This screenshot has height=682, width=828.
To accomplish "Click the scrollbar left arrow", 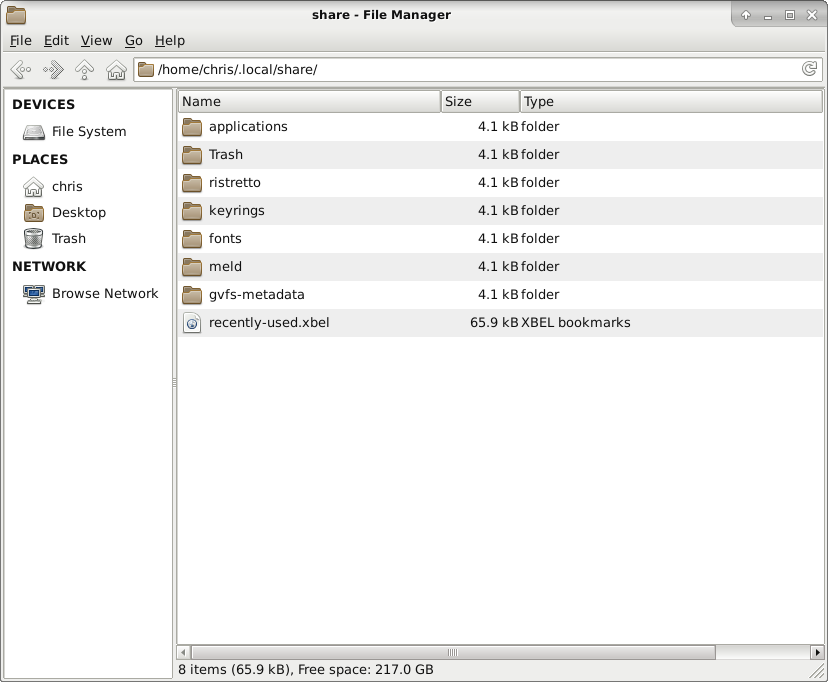I will (x=183, y=652).
